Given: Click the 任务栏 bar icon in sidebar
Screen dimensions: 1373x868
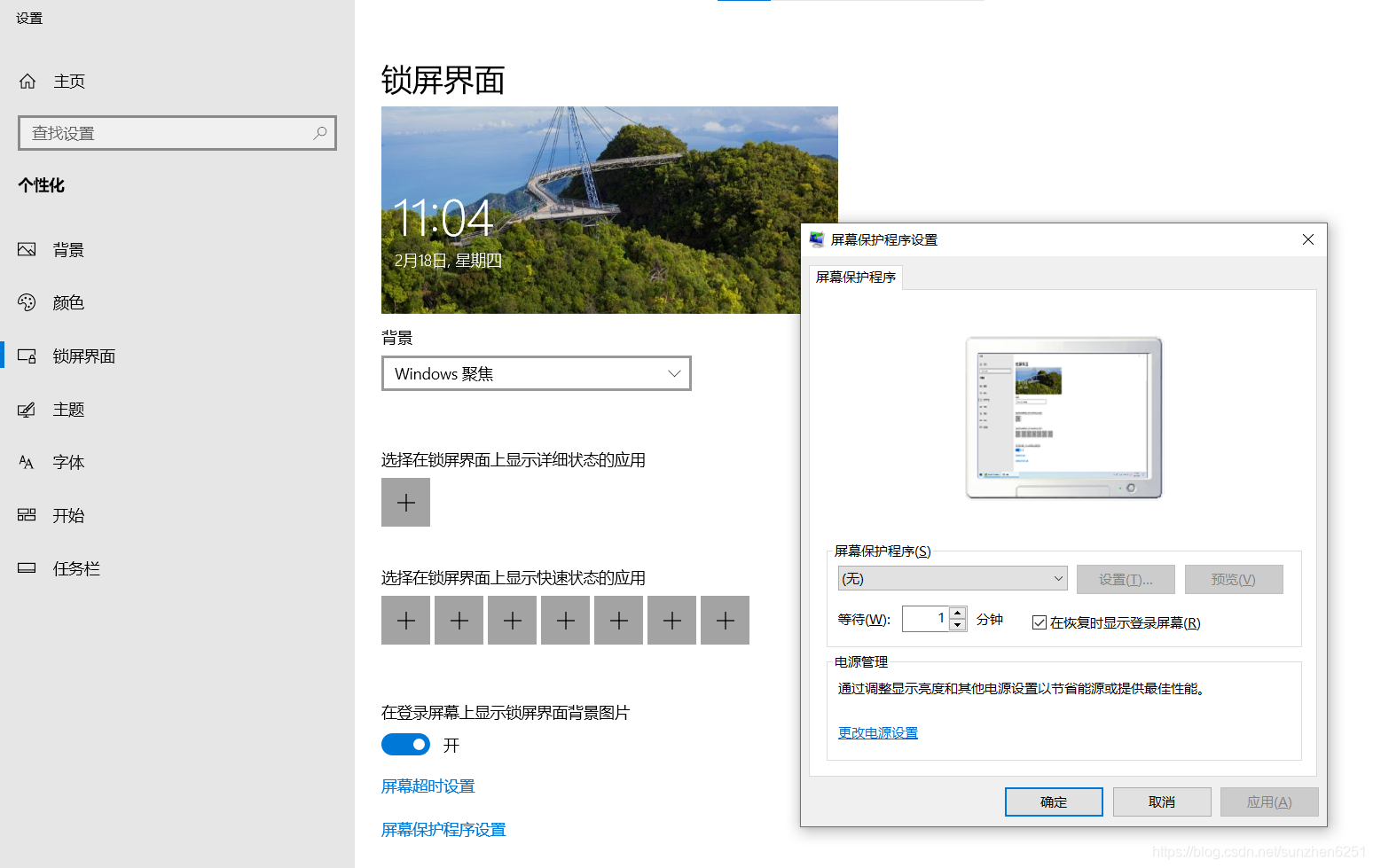Looking at the screenshot, I should [x=27, y=568].
